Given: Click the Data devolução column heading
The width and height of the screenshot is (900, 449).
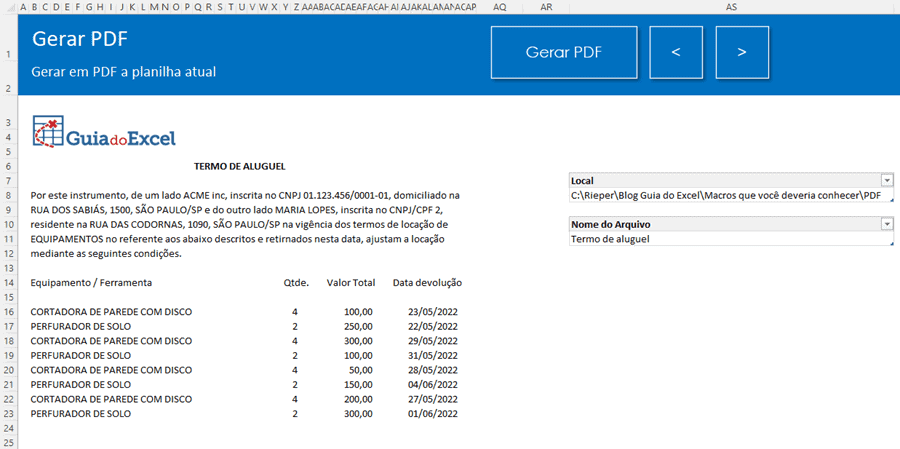Looking at the screenshot, I should point(427,283).
